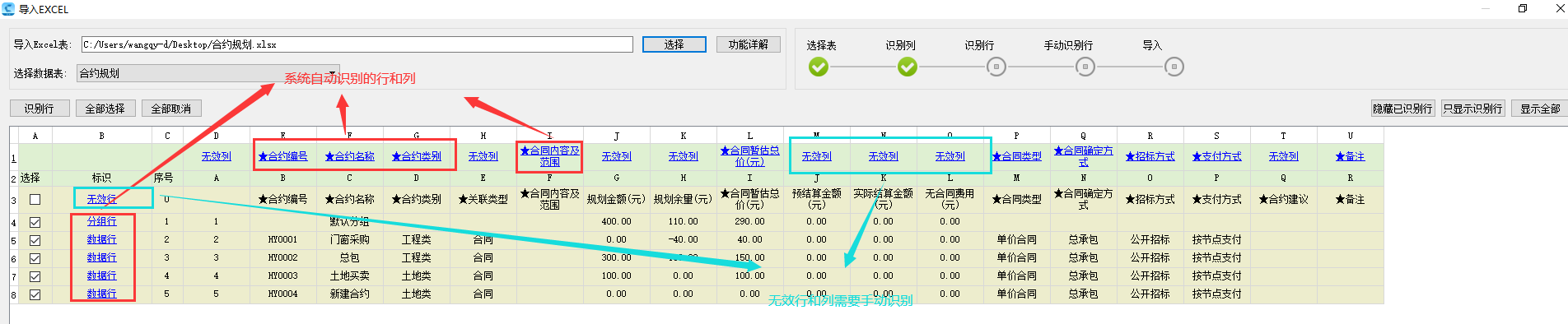Select the 默认分组 cell
Screen dimensions: 1568x324
click(349, 221)
